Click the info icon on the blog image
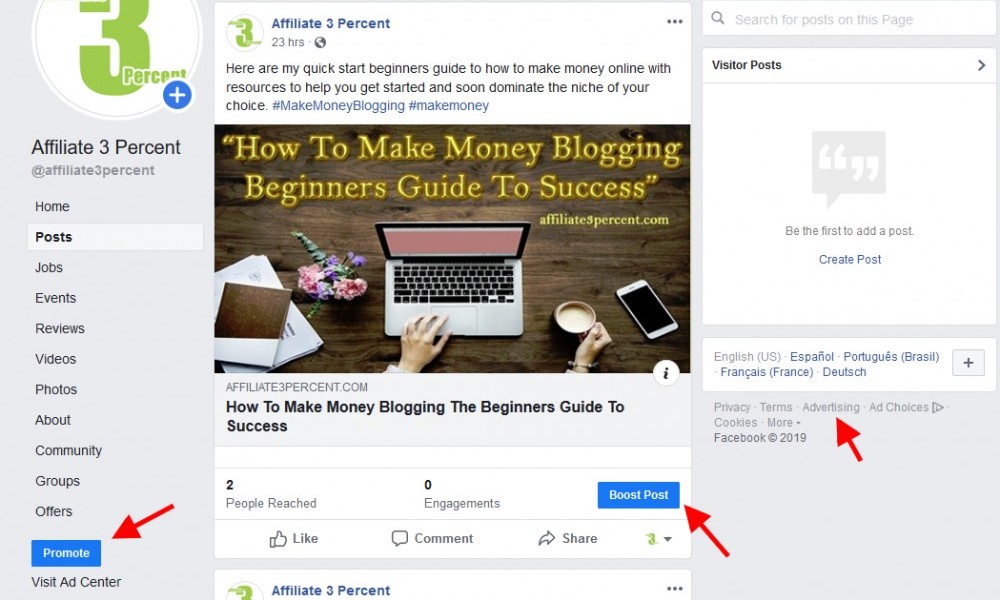This screenshot has width=1000, height=600. point(666,373)
